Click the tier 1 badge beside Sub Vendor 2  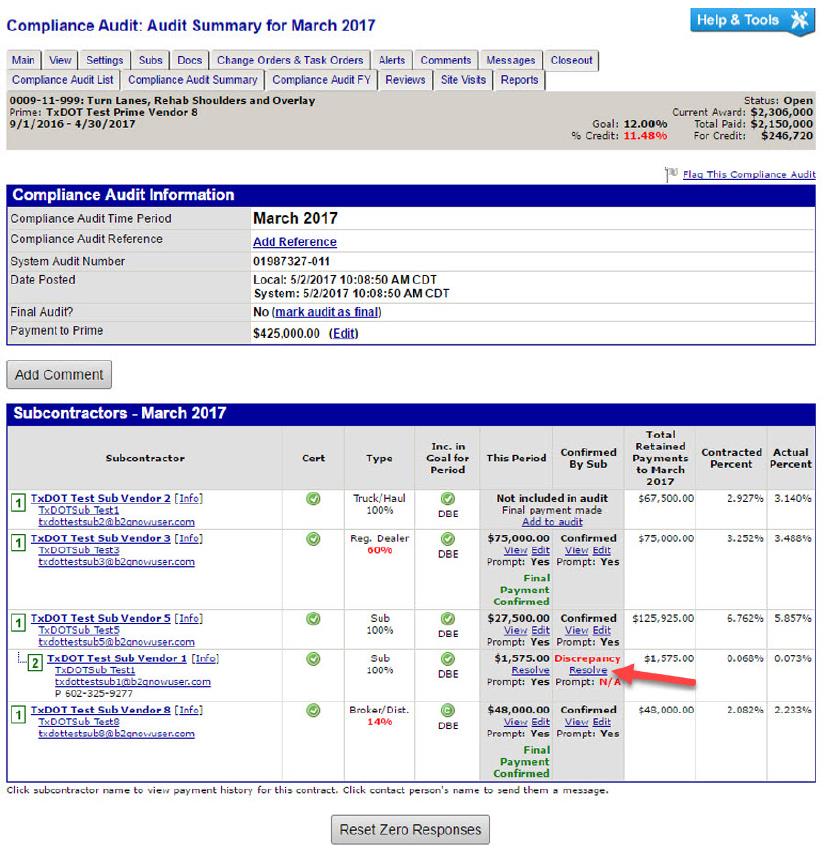pyautogui.click(x=17, y=502)
